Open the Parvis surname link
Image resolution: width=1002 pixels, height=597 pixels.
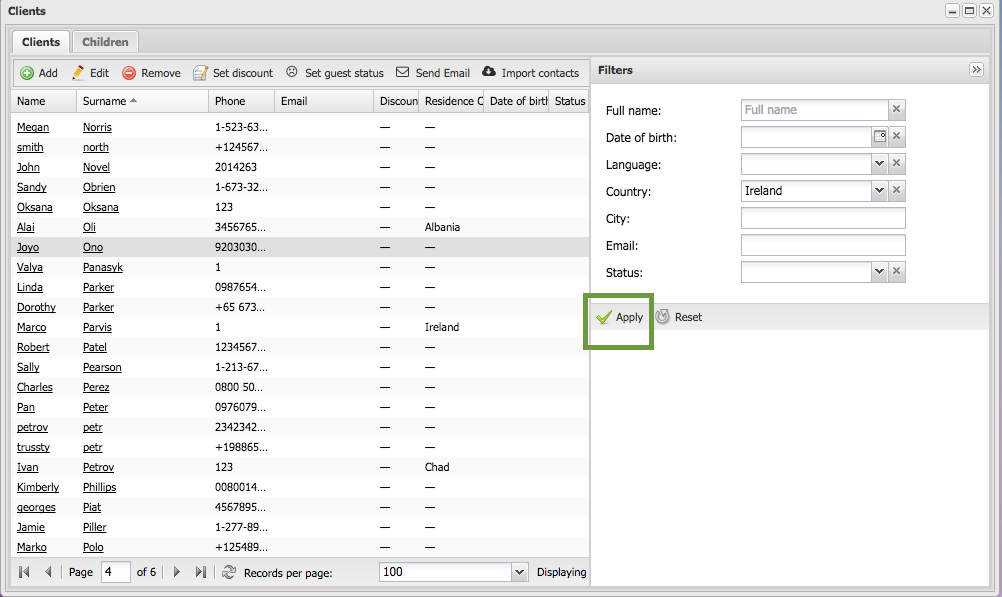[97, 327]
